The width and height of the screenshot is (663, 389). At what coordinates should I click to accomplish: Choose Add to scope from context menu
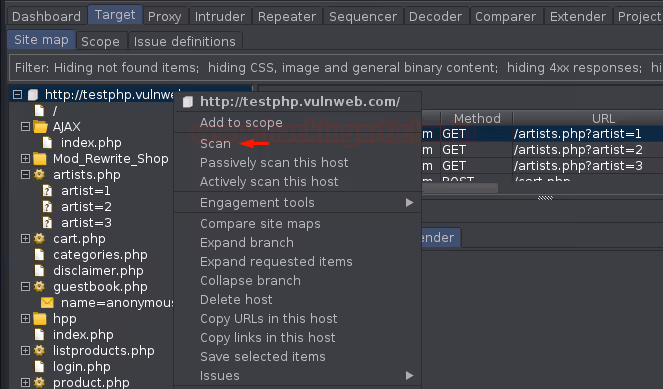coord(298,123)
